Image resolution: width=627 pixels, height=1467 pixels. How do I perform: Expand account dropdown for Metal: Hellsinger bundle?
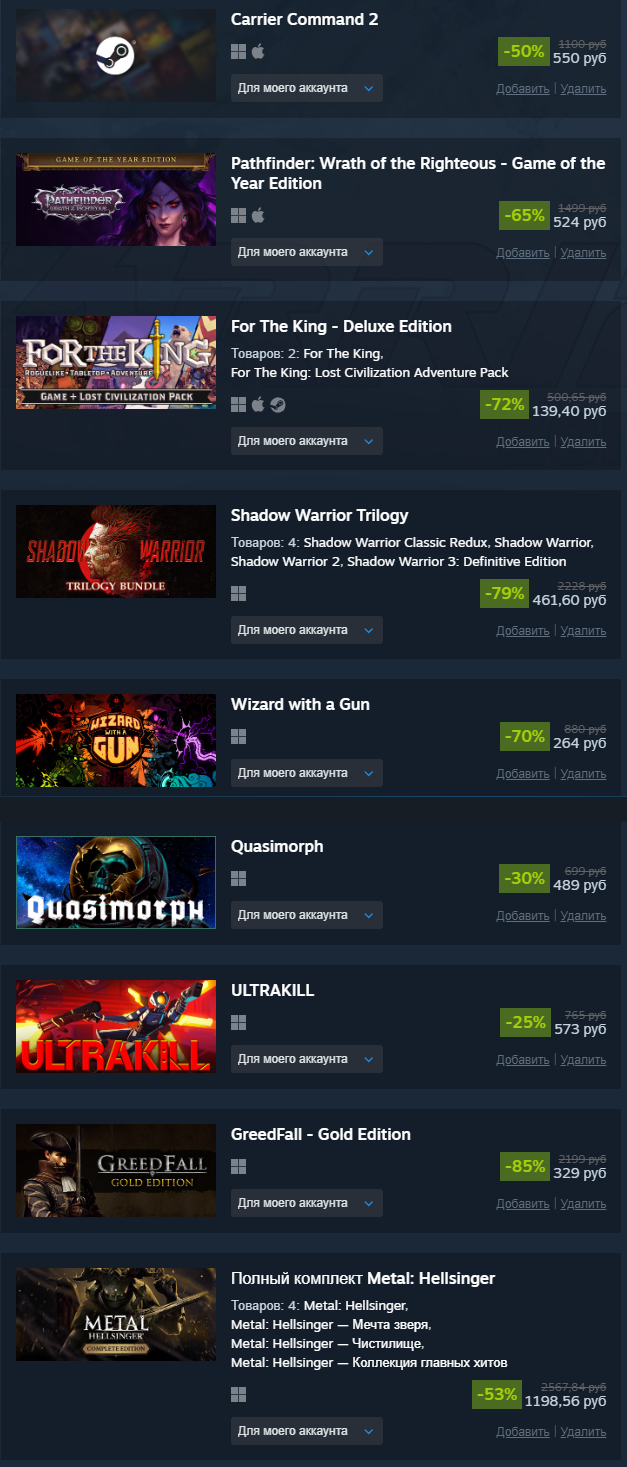pos(306,1431)
